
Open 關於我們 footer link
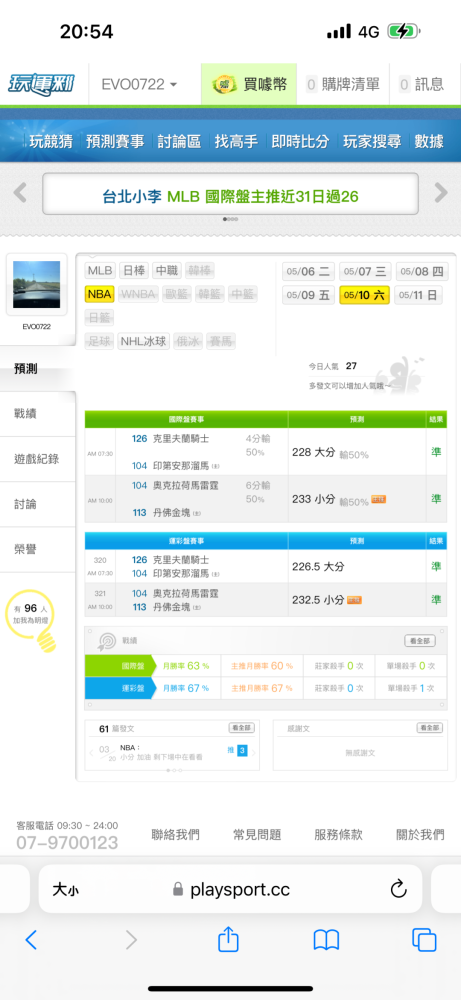pyautogui.click(x=420, y=834)
